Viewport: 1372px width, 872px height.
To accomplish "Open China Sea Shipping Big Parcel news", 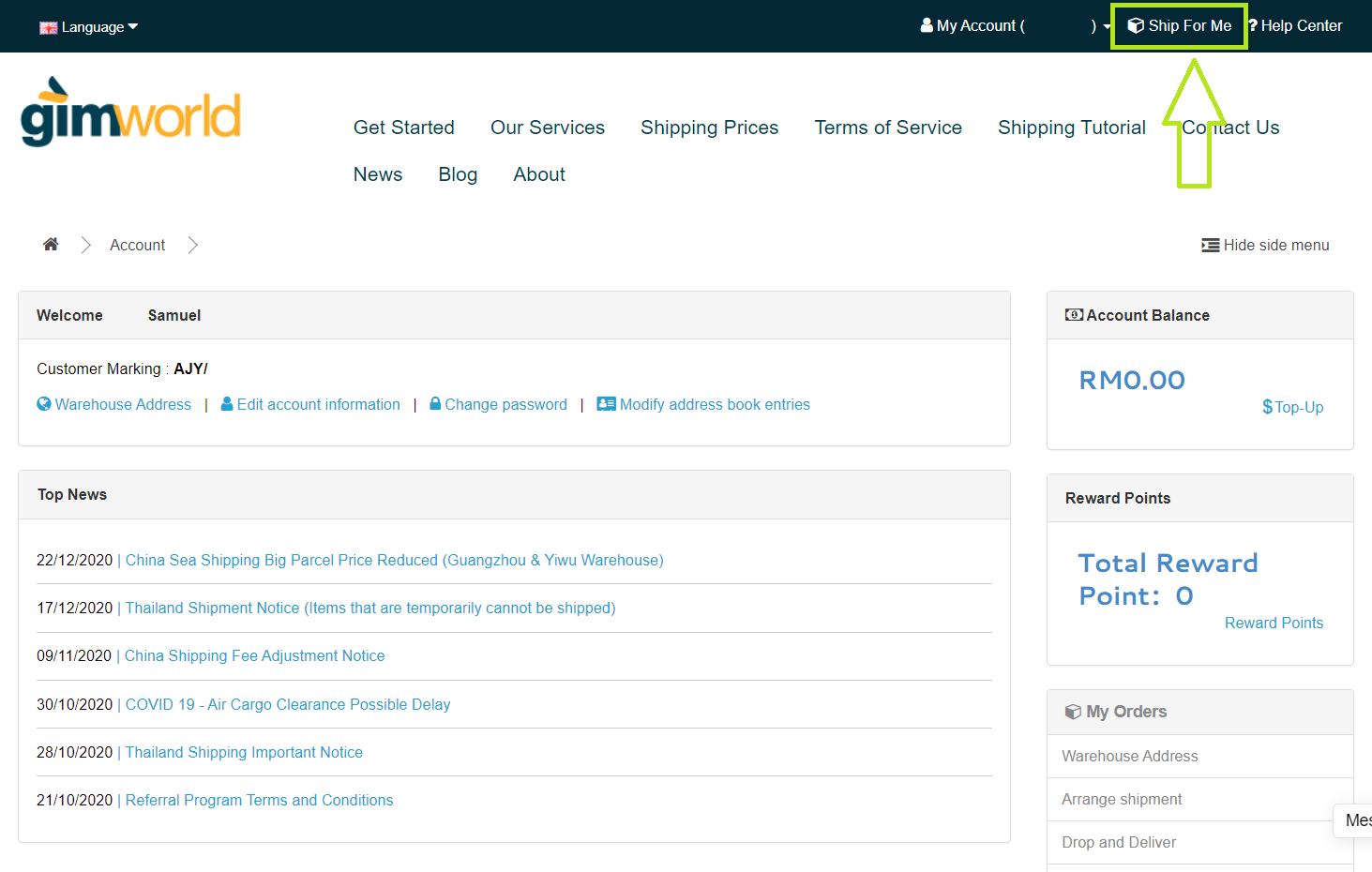I will pos(395,560).
